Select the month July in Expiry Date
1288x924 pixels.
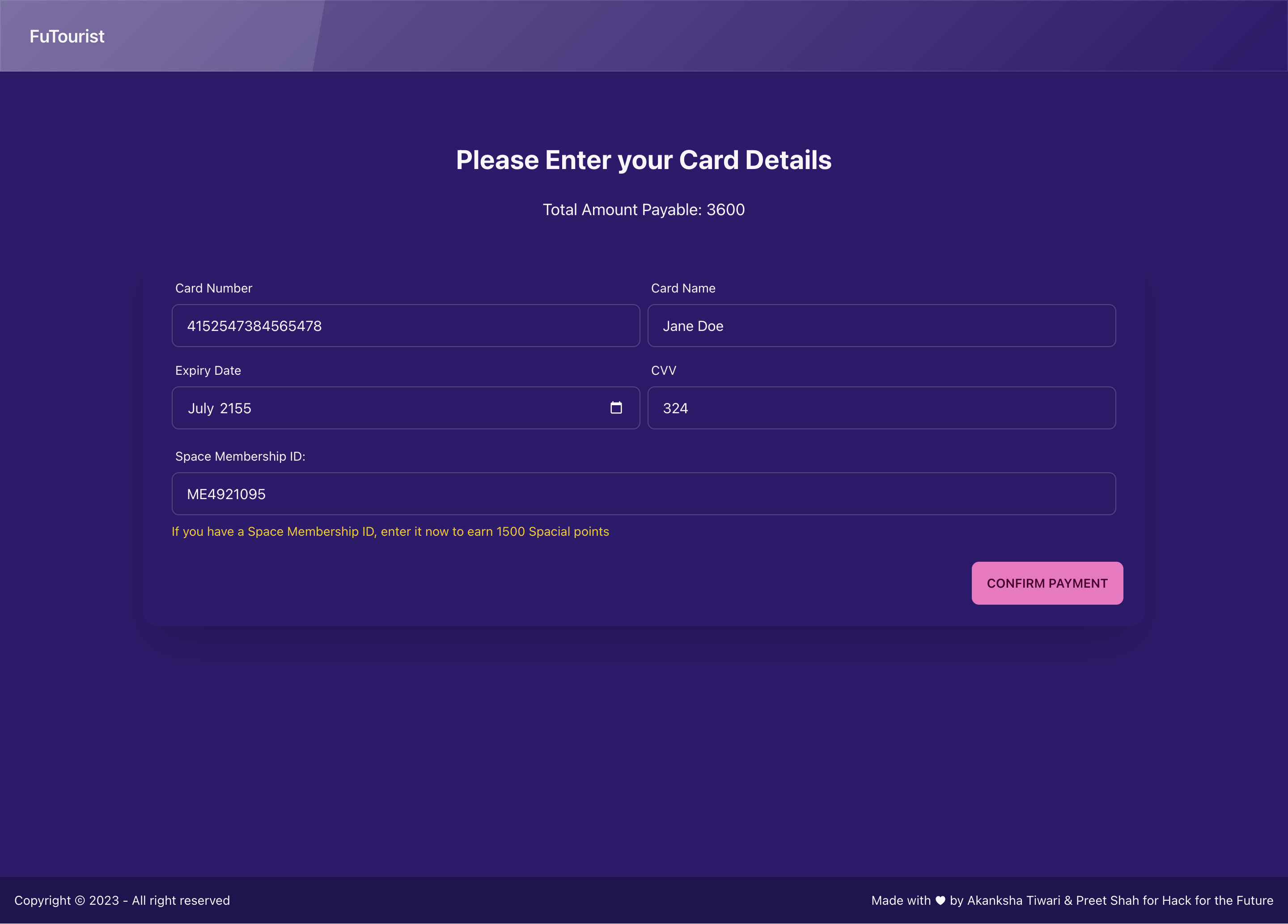[x=200, y=409]
